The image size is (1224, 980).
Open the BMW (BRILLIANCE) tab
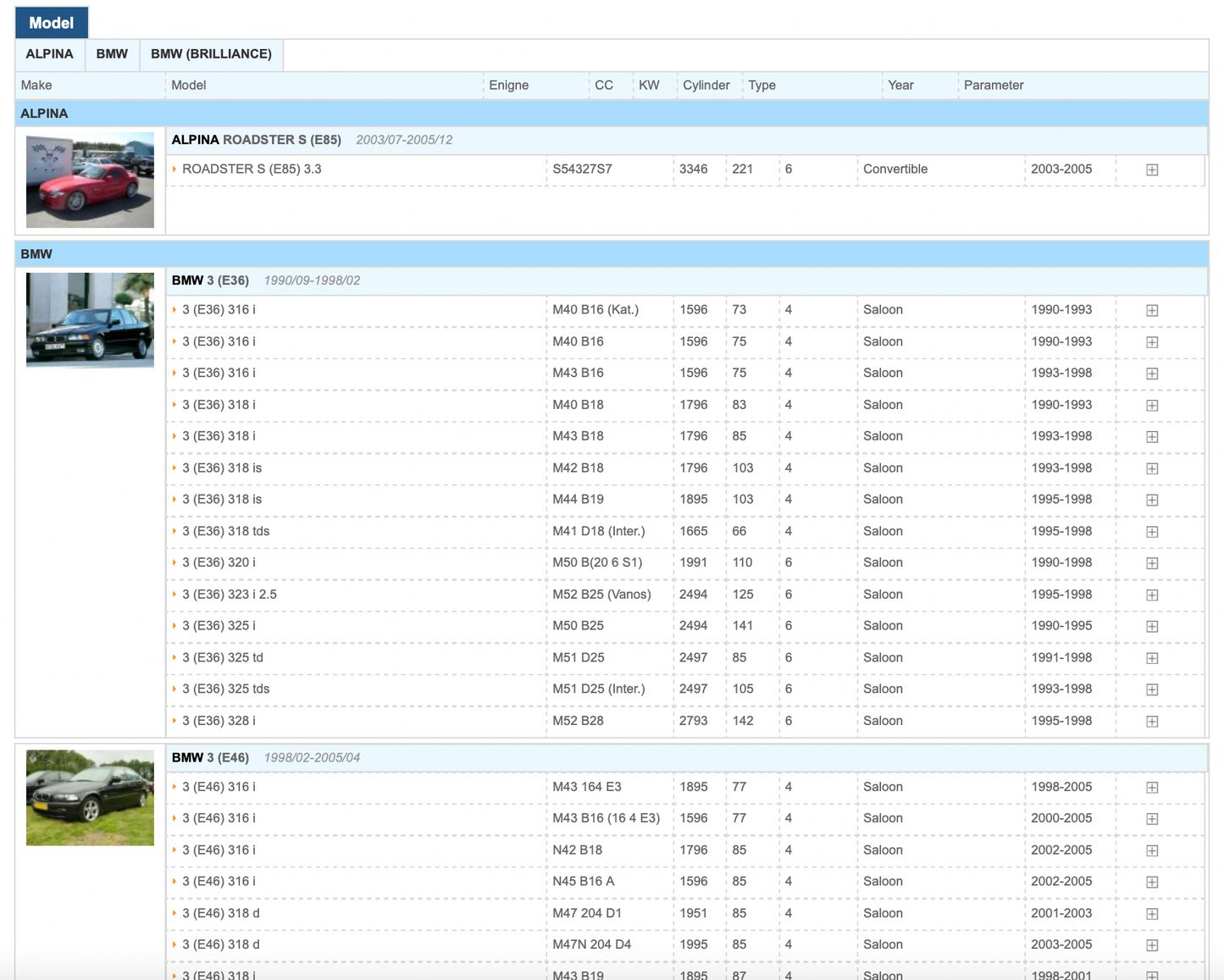click(211, 54)
